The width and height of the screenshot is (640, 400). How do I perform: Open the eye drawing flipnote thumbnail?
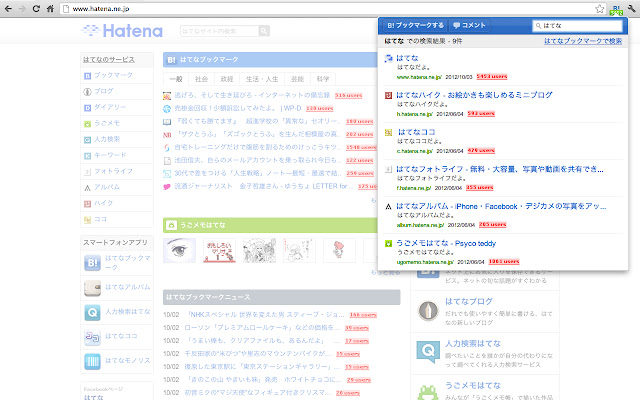(x=179, y=250)
